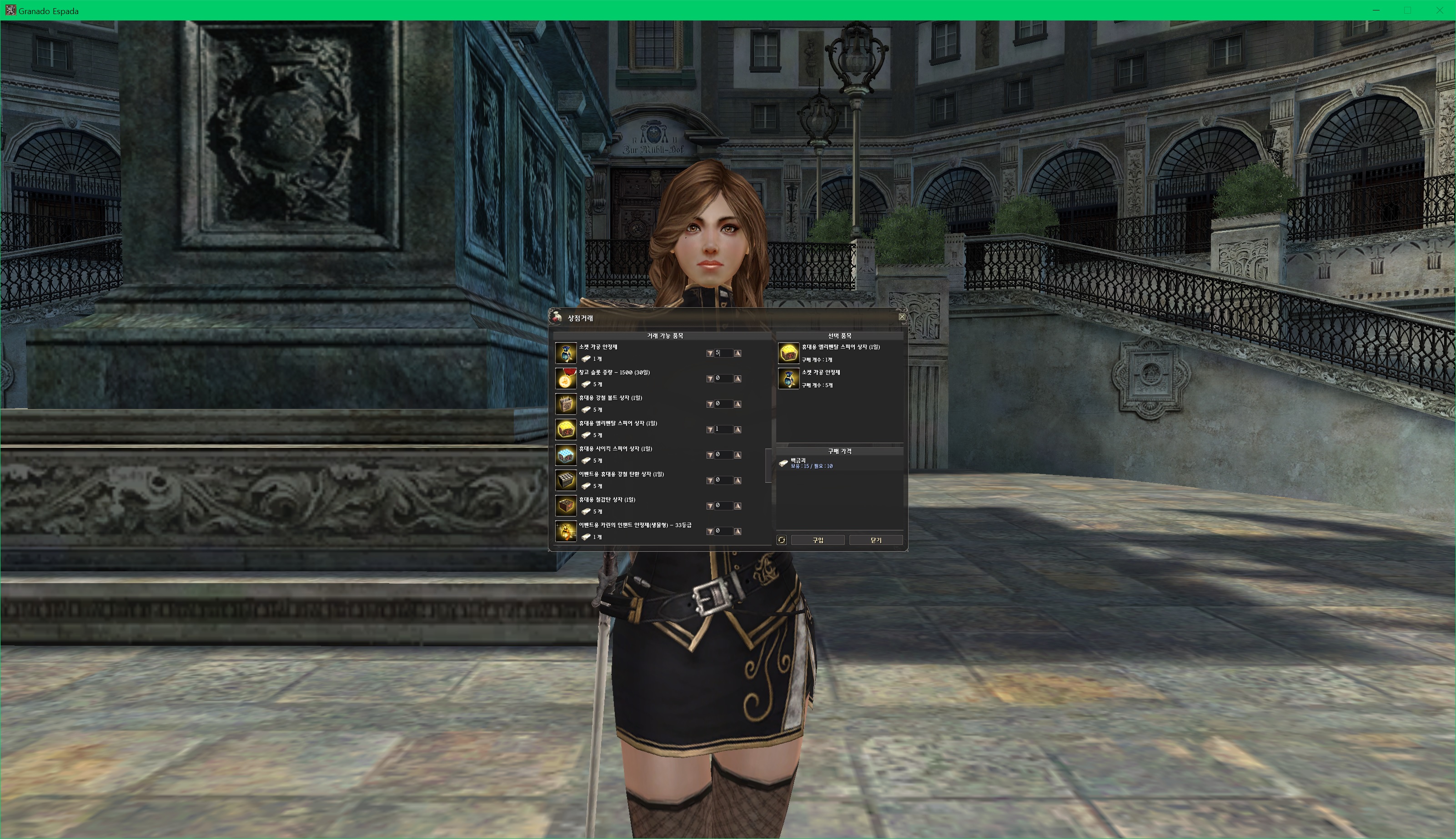Click the 백금괴 ingot icon under 구매 가격
Screen dimensions: 1456x839
[x=783, y=463]
